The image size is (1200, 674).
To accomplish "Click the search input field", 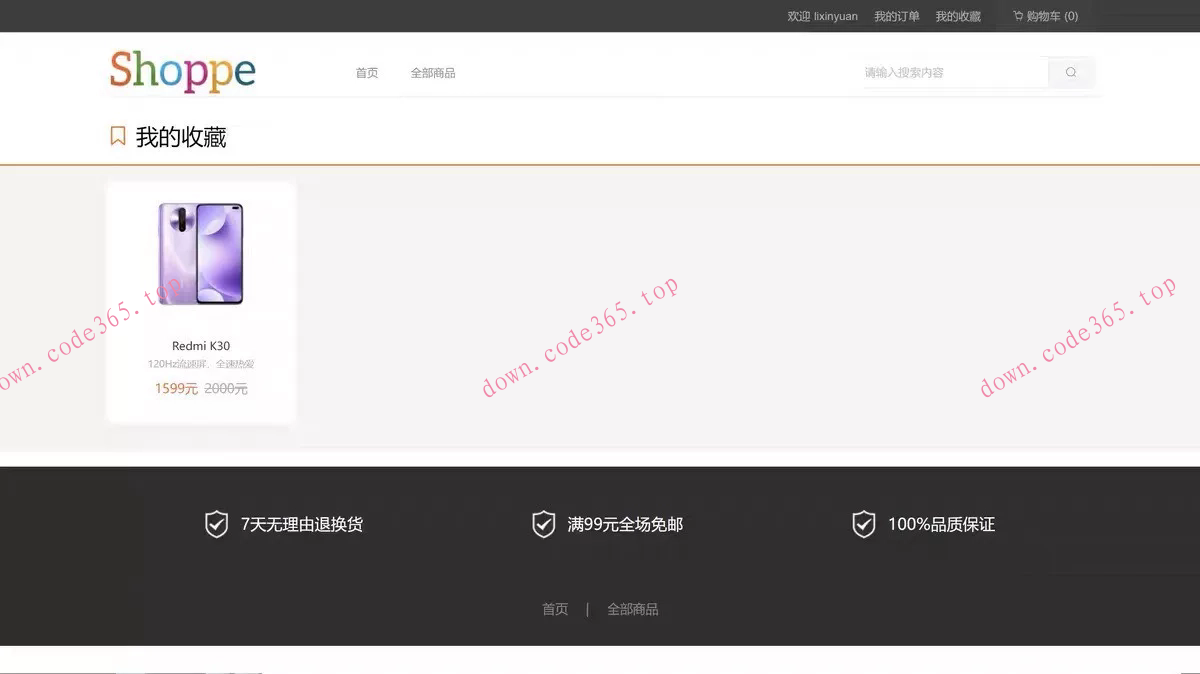I will (x=950, y=72).
